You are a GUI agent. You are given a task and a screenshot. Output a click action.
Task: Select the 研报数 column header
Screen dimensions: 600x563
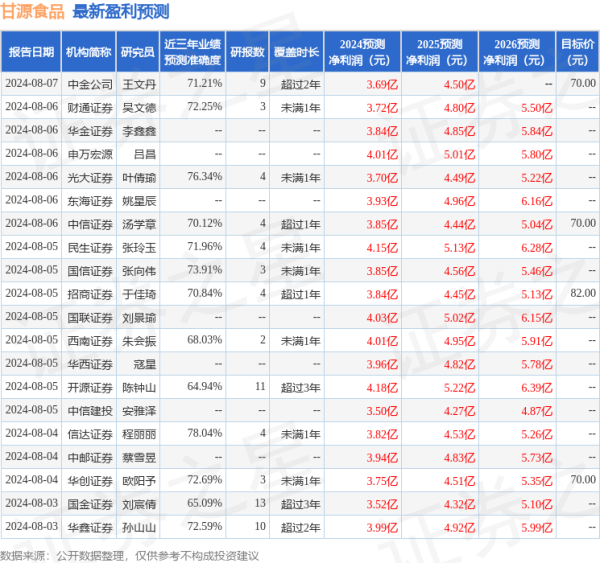coord(248,52)
